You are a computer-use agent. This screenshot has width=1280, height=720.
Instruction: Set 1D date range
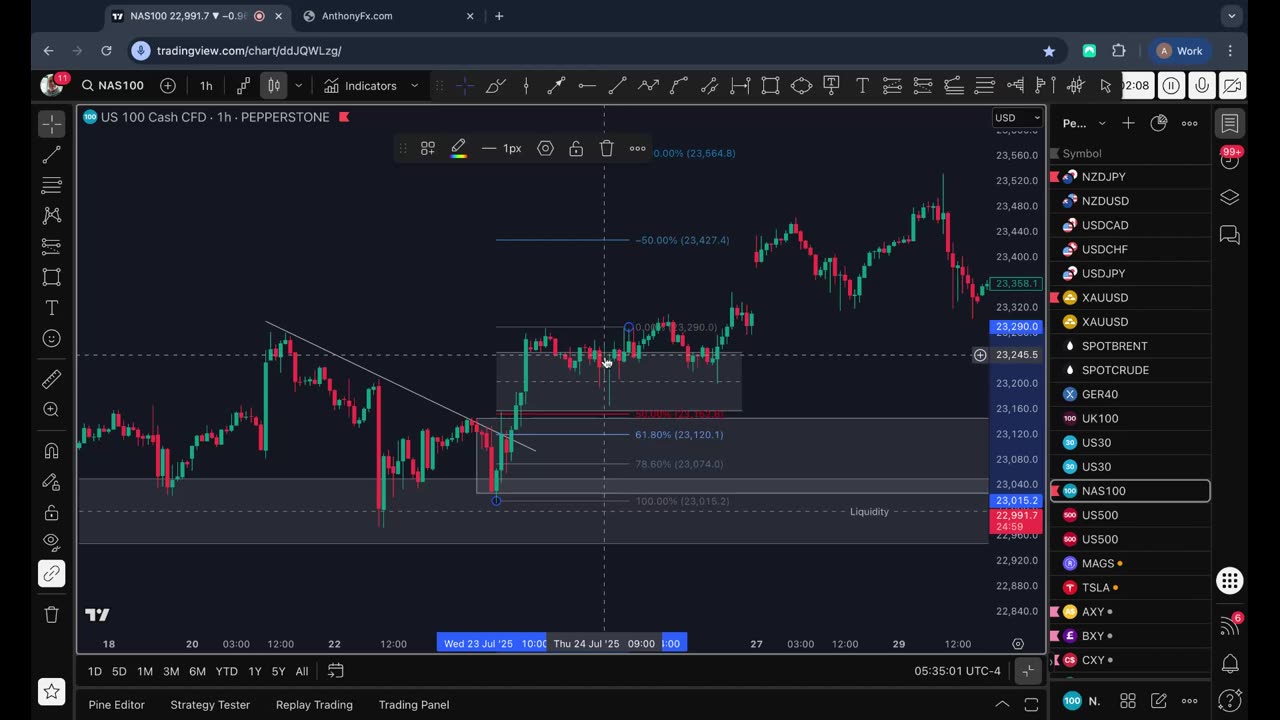click(94, 671)
